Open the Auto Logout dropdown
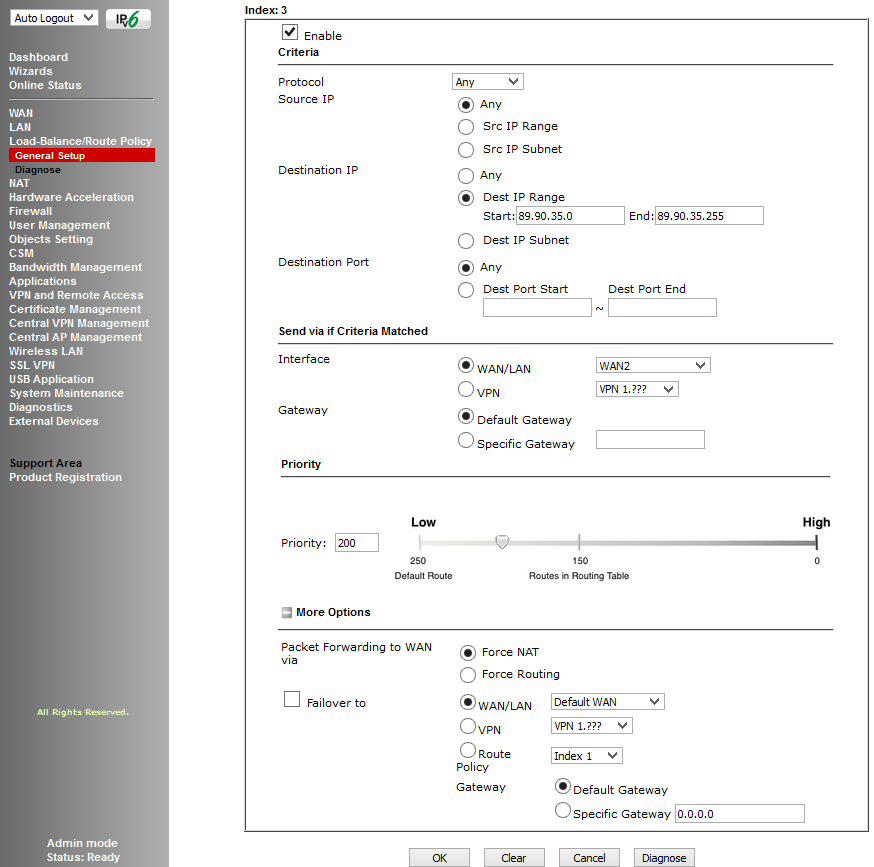This screenshot has width=874, height=867. click(x=54, y=18)
